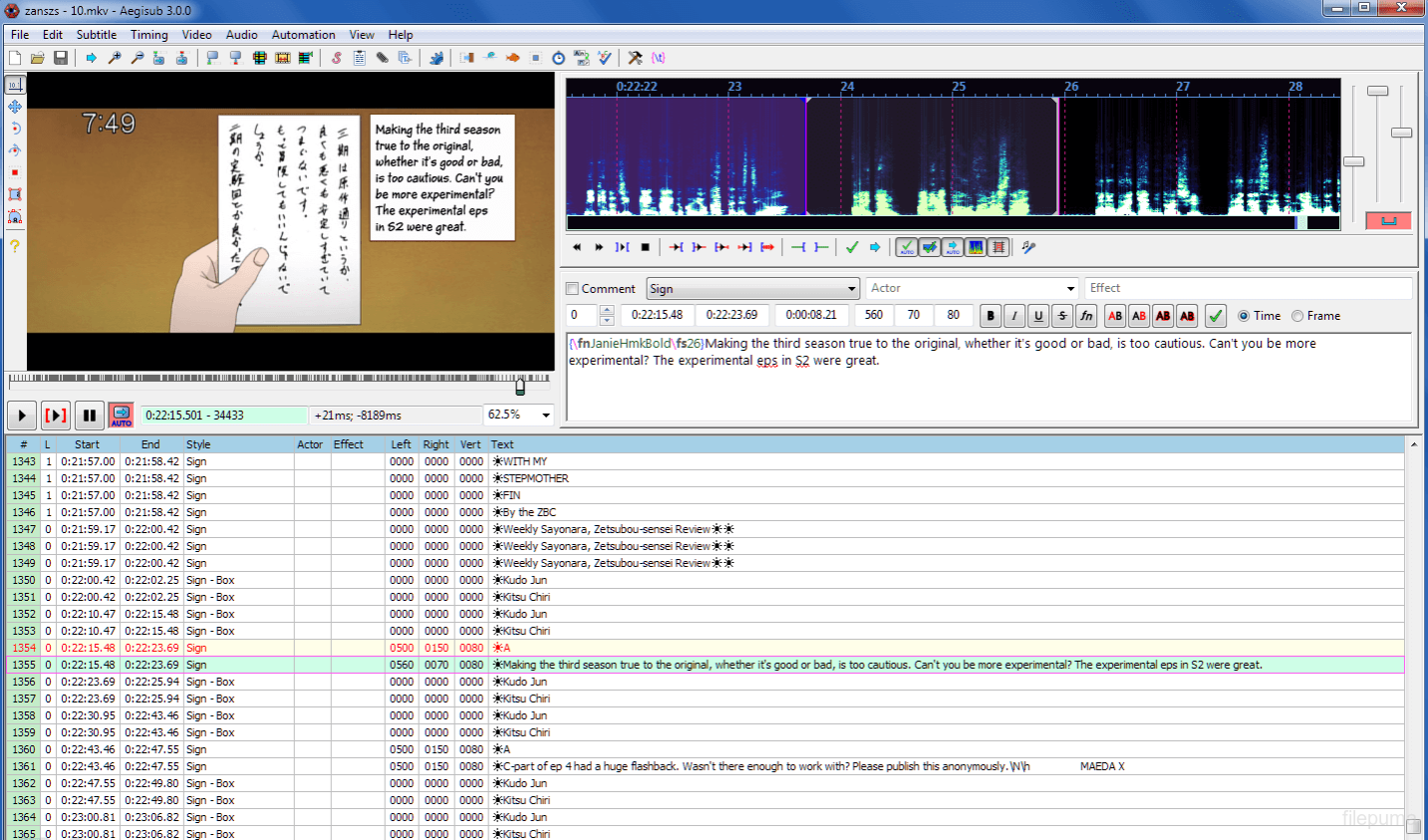Adjust the audio vertical zoom slider
The height and width of the screenshot is (840, 1428).
coord(1378,92)
